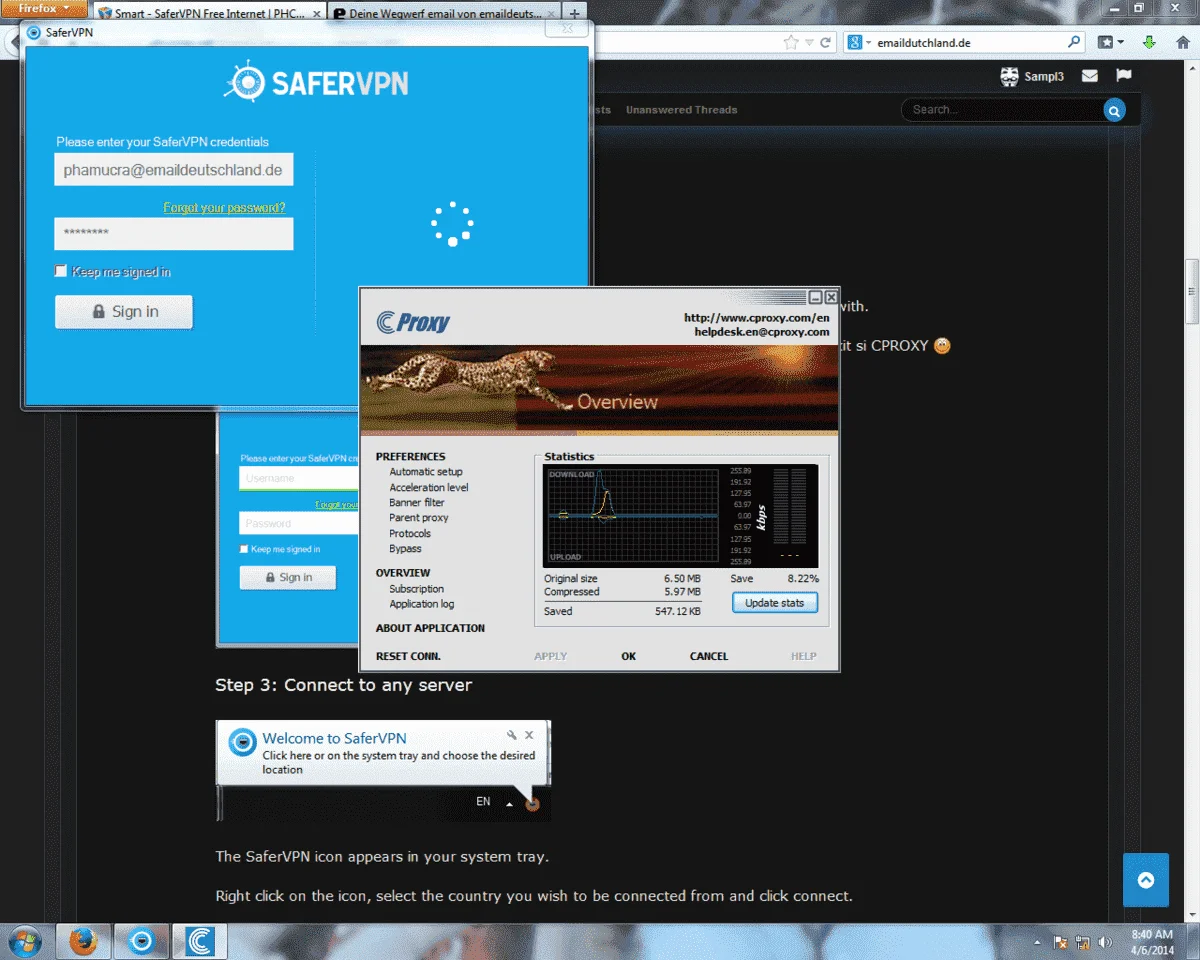Click the Action Center flag tray icon
This screenshot has width=1200, height=960.
pos(1060,942)
